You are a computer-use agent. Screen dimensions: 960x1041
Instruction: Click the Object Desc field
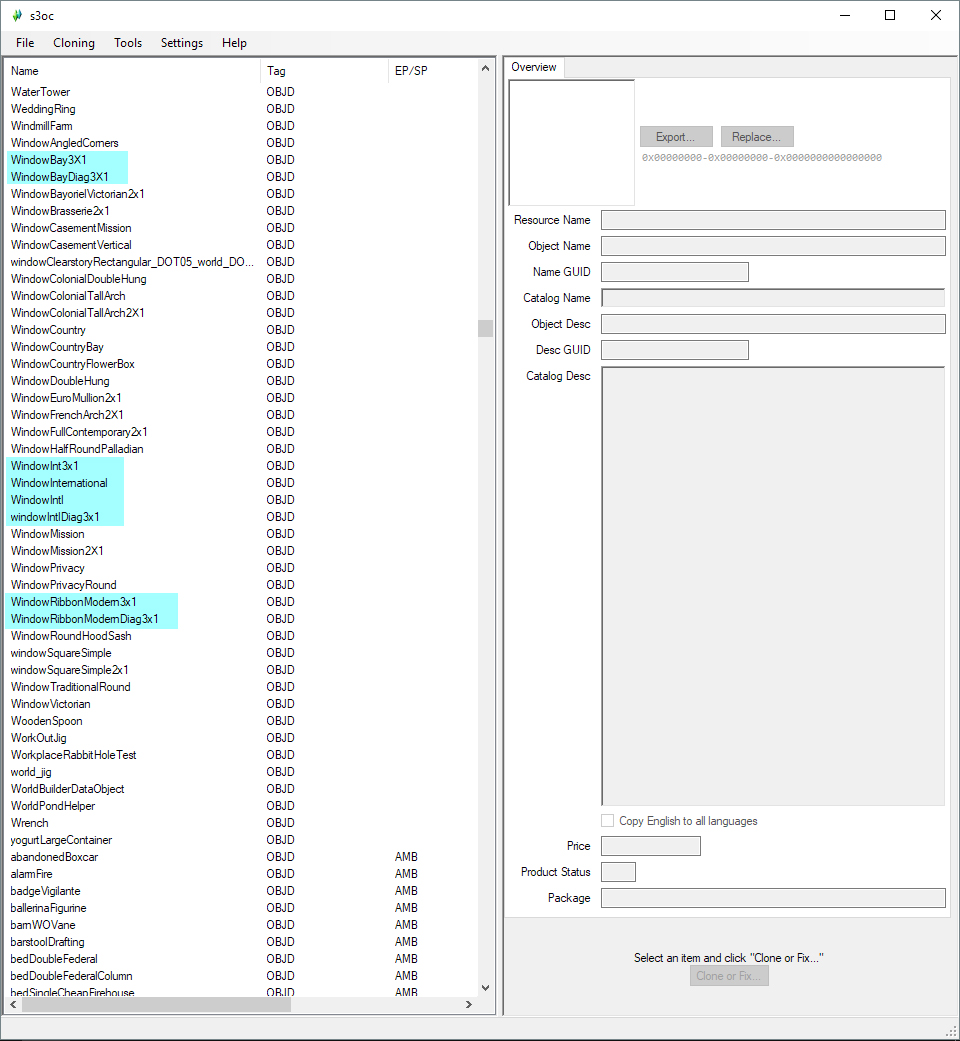pyautogui.click(x=773, y=324)
